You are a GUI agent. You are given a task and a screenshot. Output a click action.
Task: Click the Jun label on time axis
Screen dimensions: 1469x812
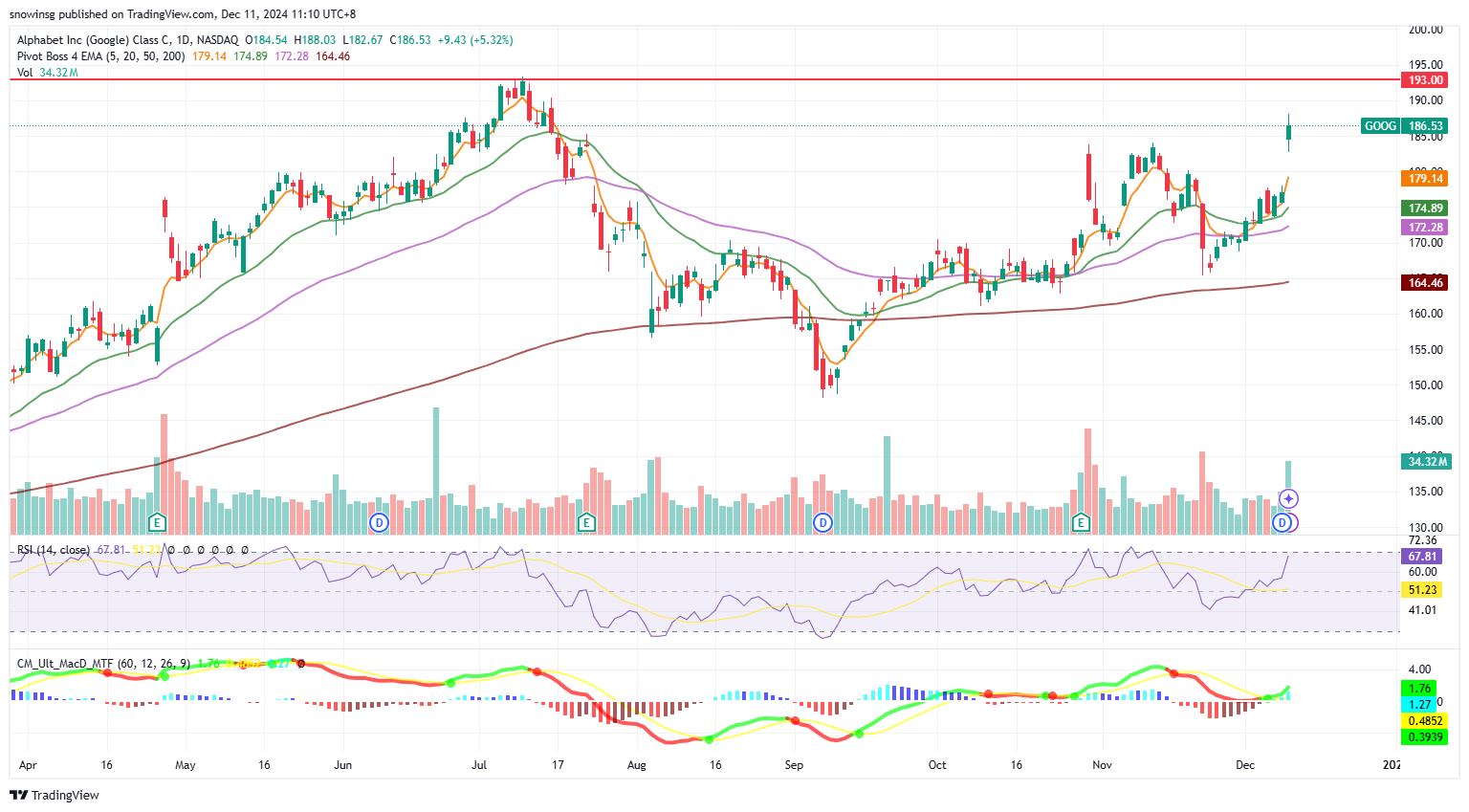(343, 765)
